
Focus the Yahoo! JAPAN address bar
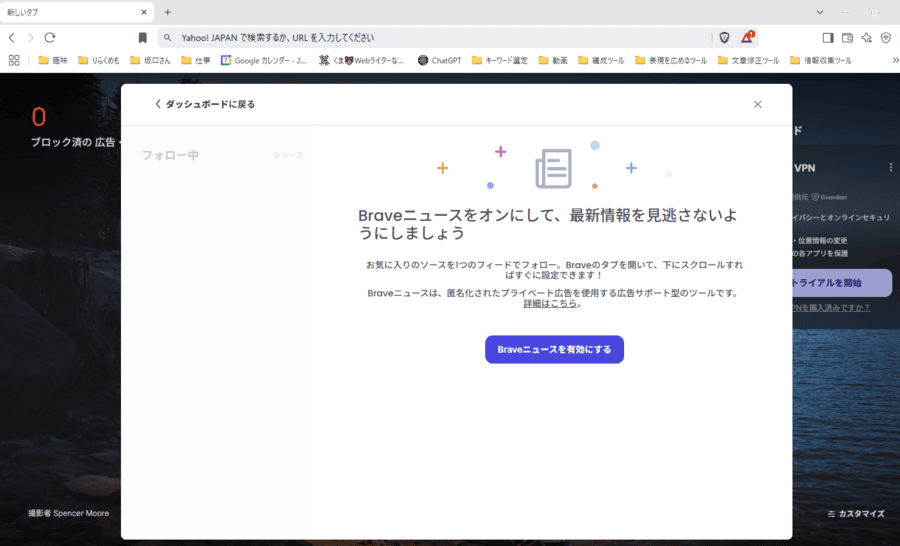[x=436, y=38]
